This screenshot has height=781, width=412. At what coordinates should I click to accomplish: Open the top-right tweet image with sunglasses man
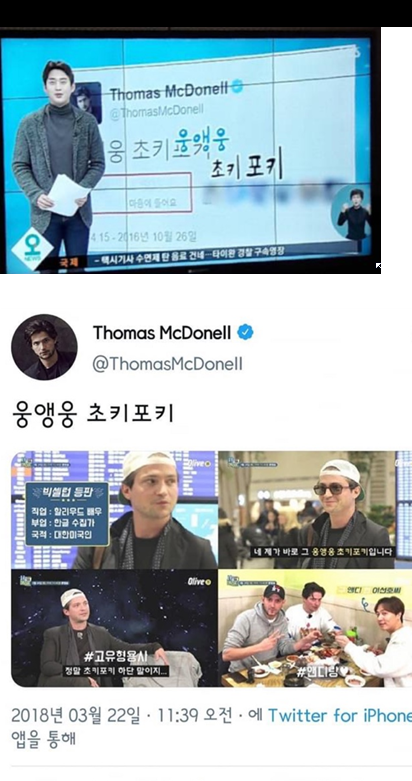click(315, 510)
